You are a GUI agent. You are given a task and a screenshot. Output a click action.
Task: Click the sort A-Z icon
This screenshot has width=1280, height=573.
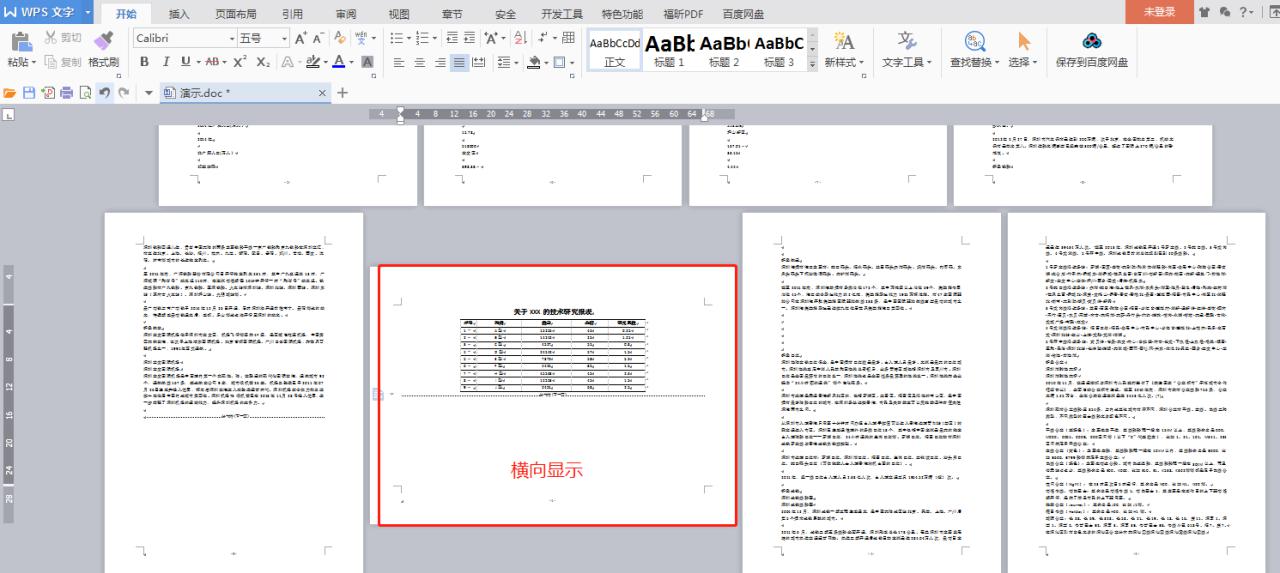(520, 38)
